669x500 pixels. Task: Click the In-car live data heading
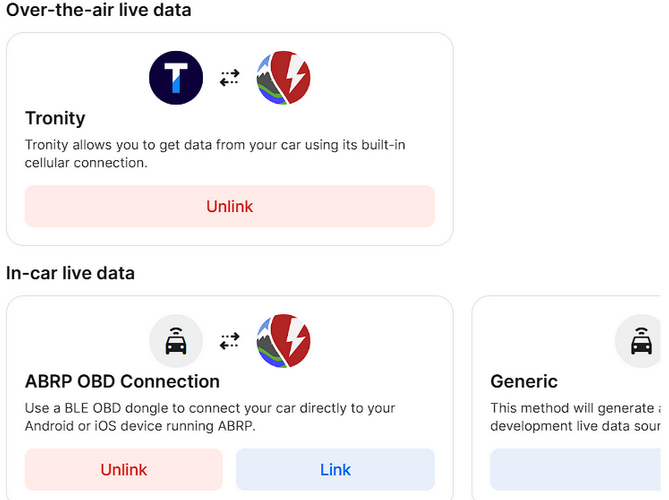[70, 273]
